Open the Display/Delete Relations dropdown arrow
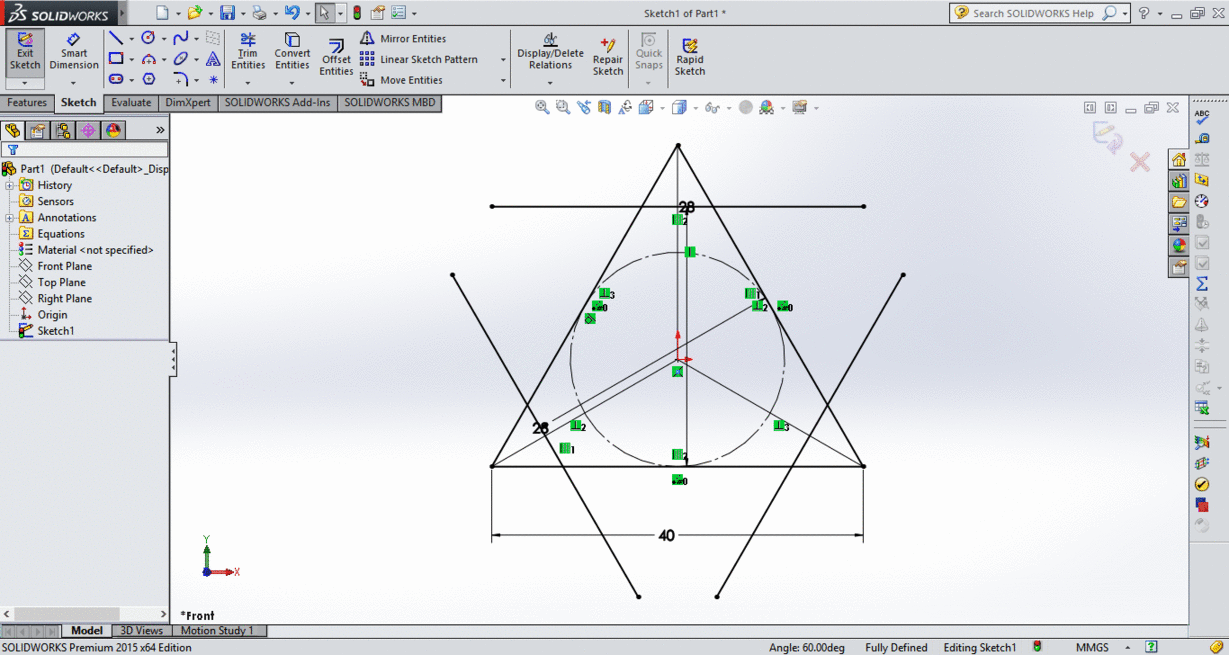This screenshot has height=655, width=1229. click(550, 82)
